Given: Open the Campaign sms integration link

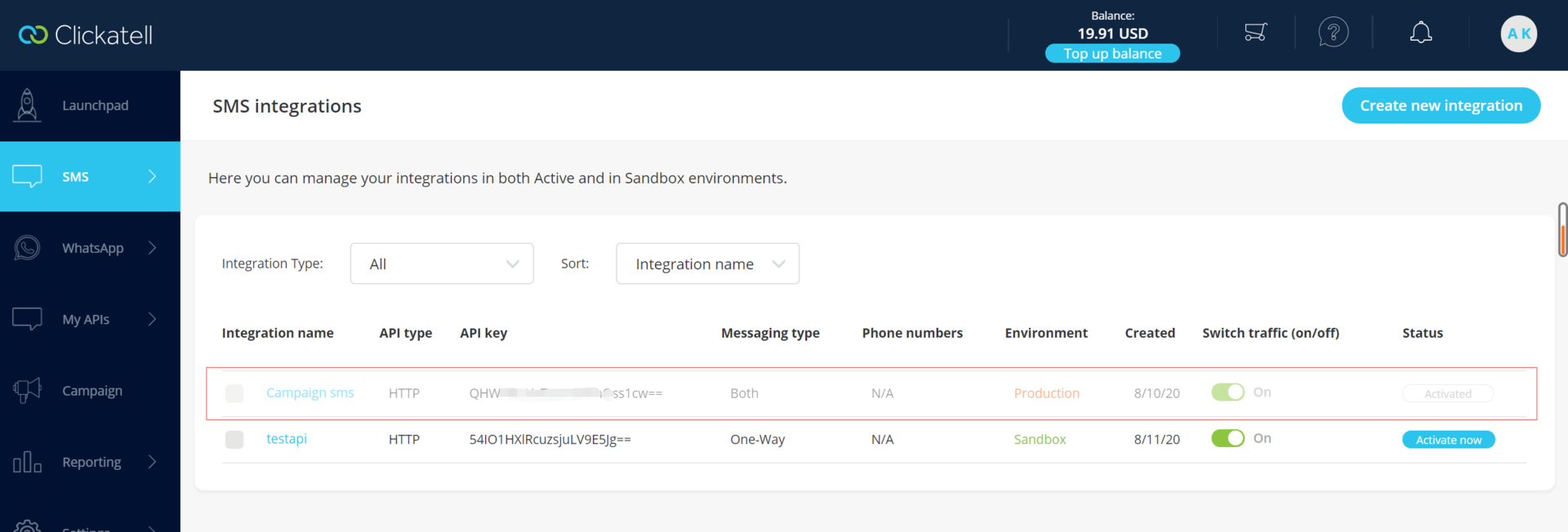Looking at the screenshot, I should coord(310,392).
